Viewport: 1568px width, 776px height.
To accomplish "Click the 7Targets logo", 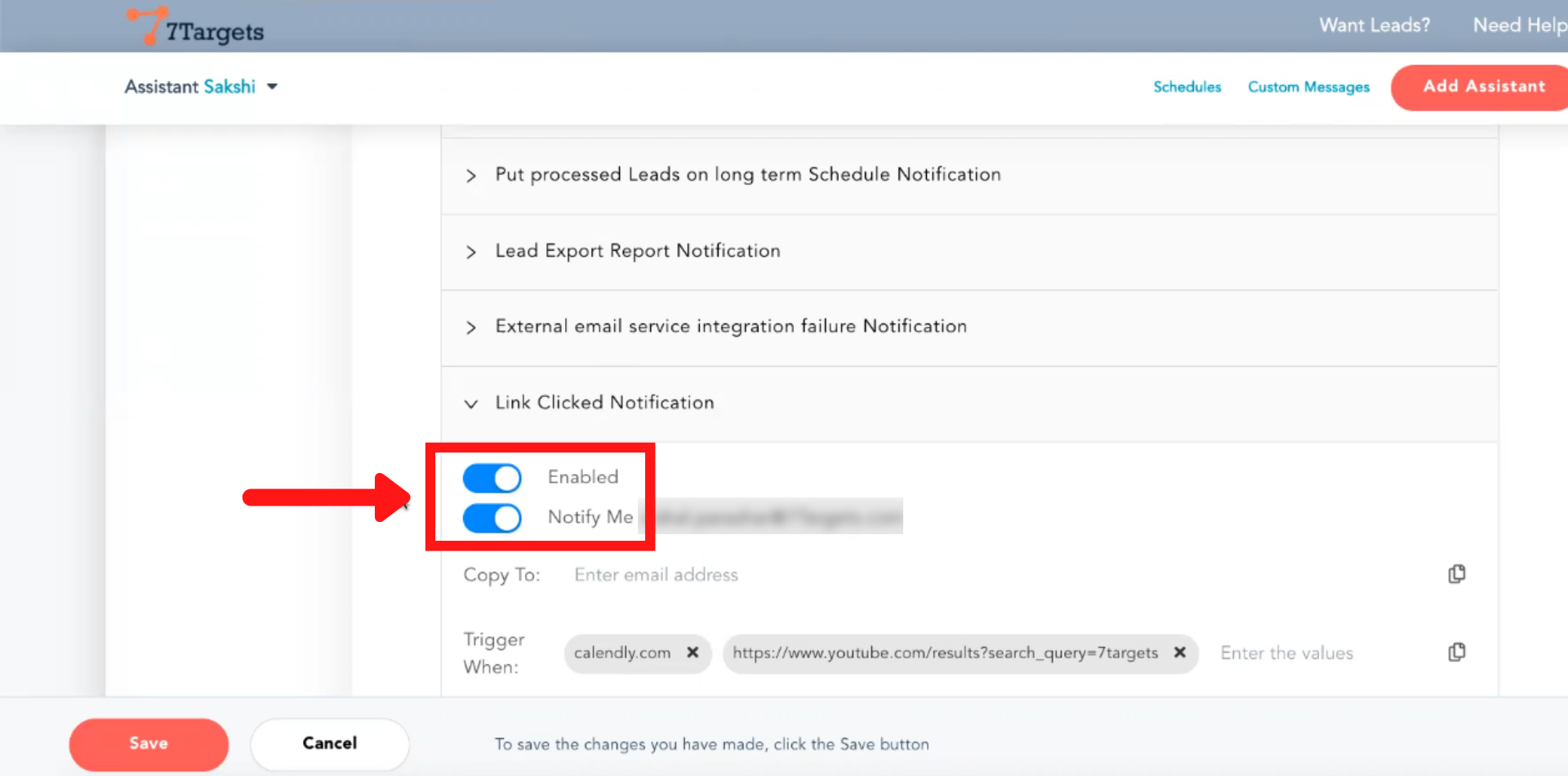I will pos(196,28).
